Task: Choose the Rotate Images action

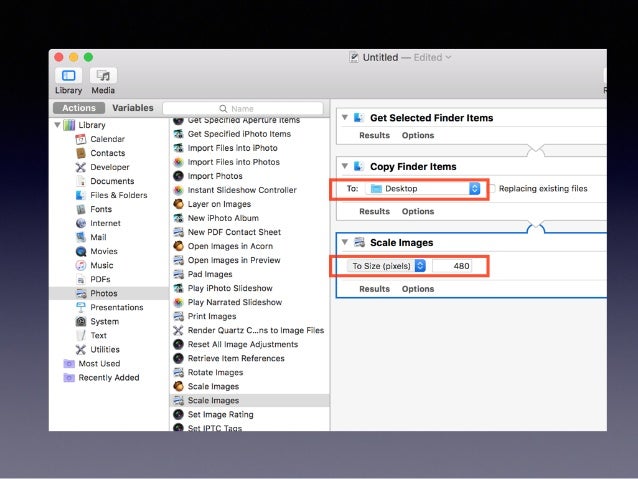Action: tap(215, 372)
